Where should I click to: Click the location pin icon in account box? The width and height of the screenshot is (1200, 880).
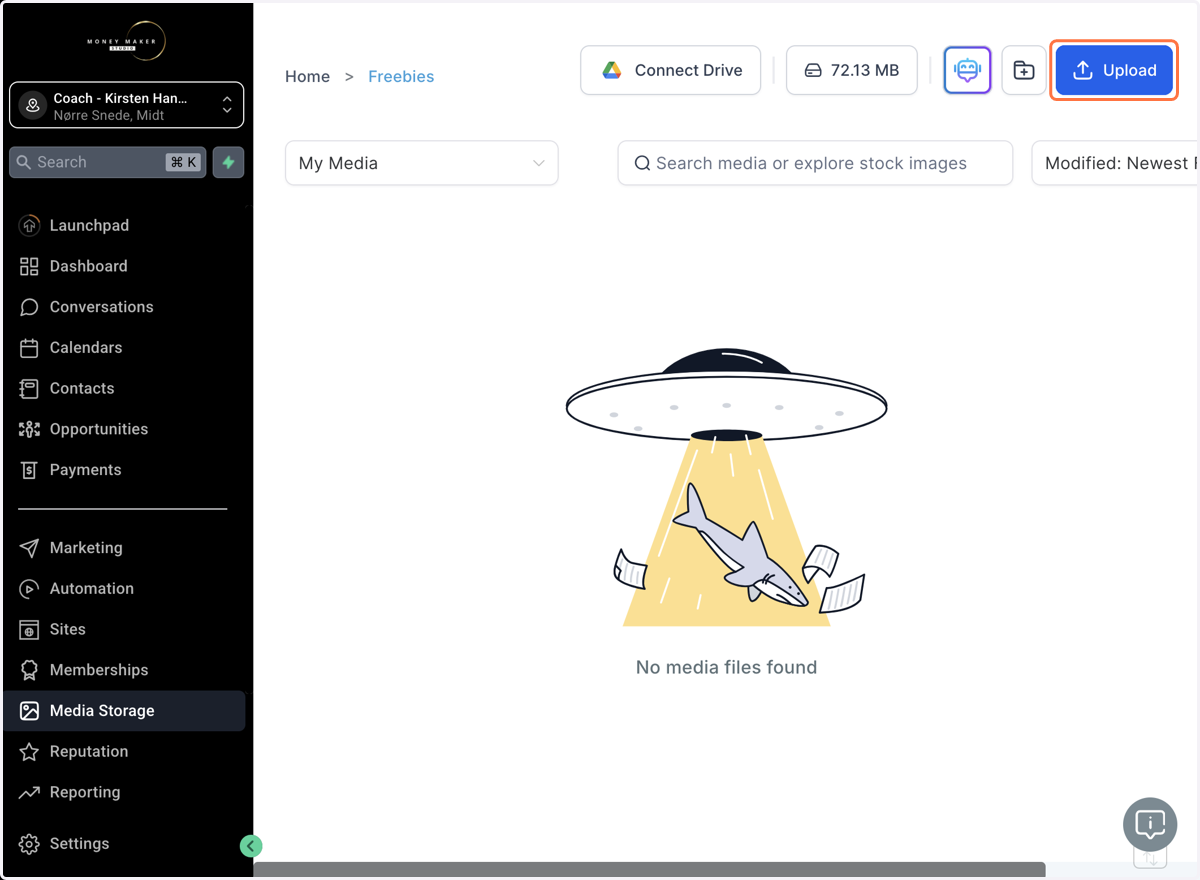point(33,105)
